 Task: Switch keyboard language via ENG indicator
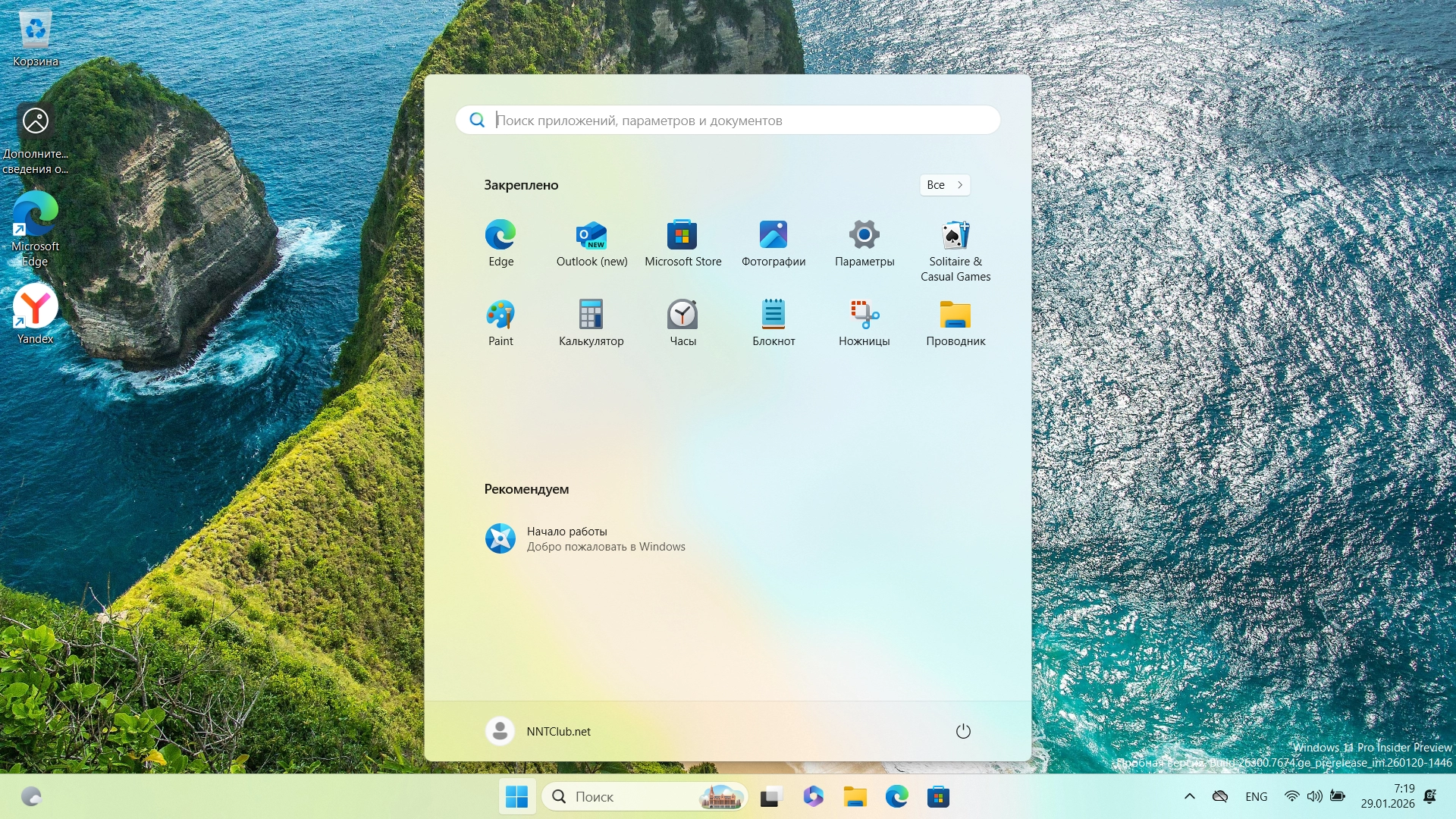[1255, 796]
